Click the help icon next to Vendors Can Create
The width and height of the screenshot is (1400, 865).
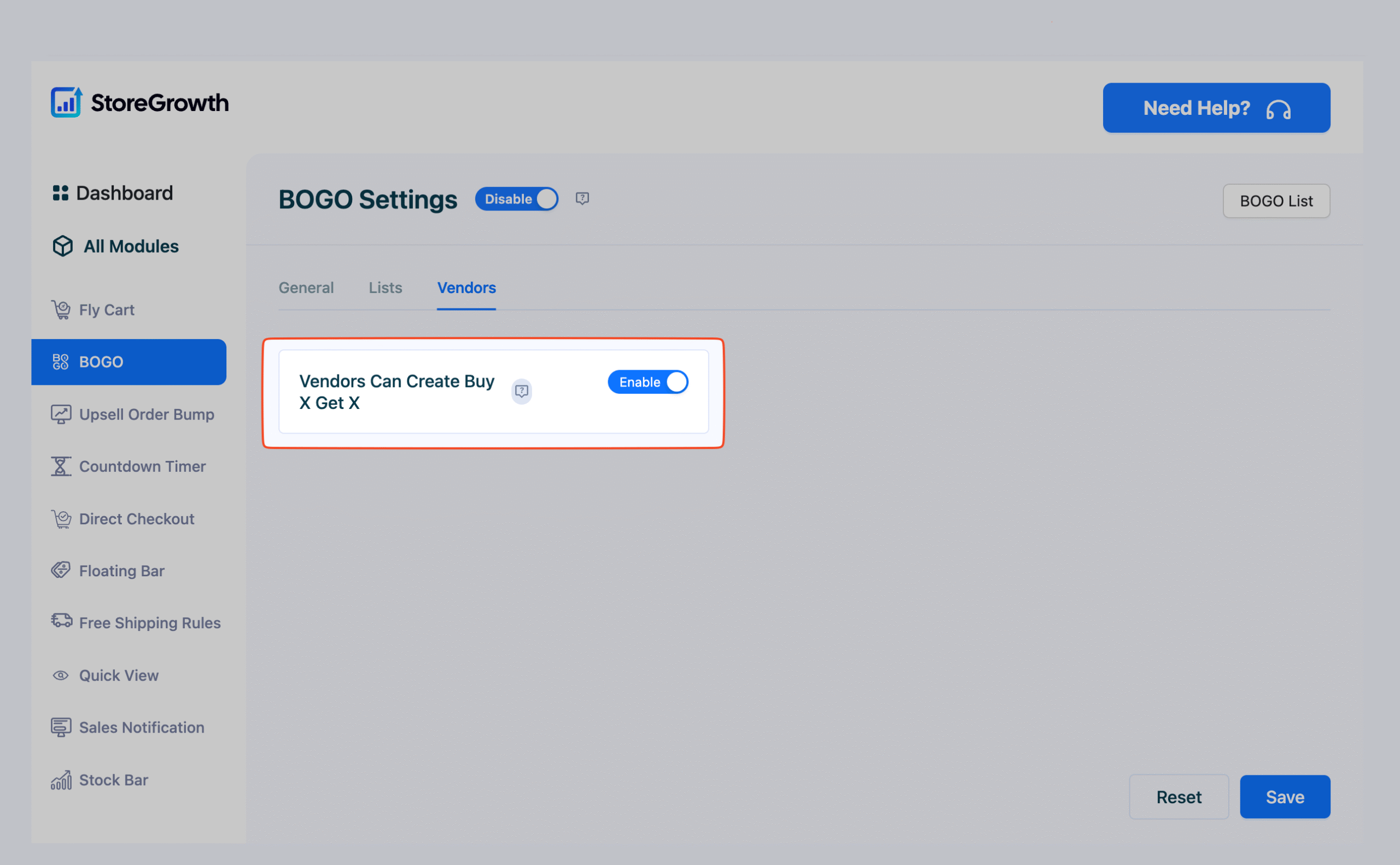tap(521, 391)
